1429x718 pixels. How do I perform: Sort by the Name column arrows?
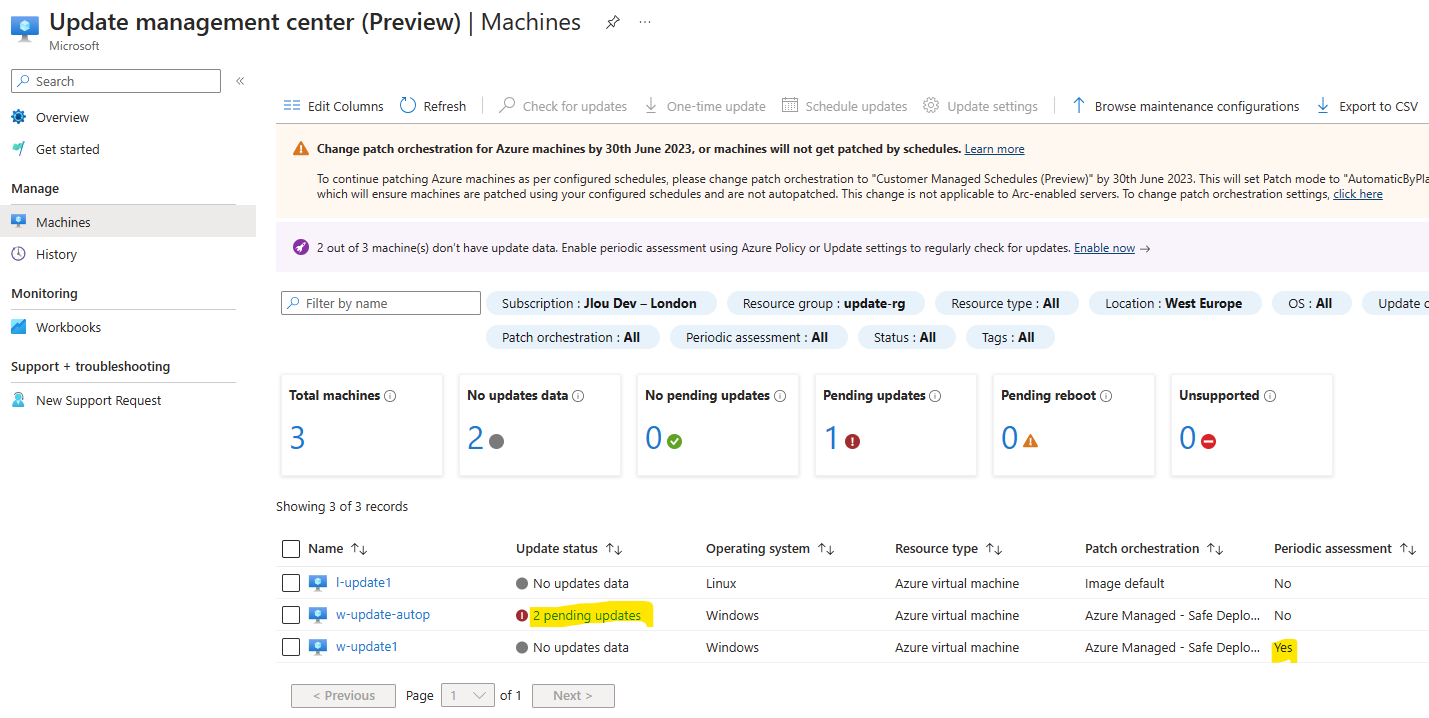pos(359,549)
